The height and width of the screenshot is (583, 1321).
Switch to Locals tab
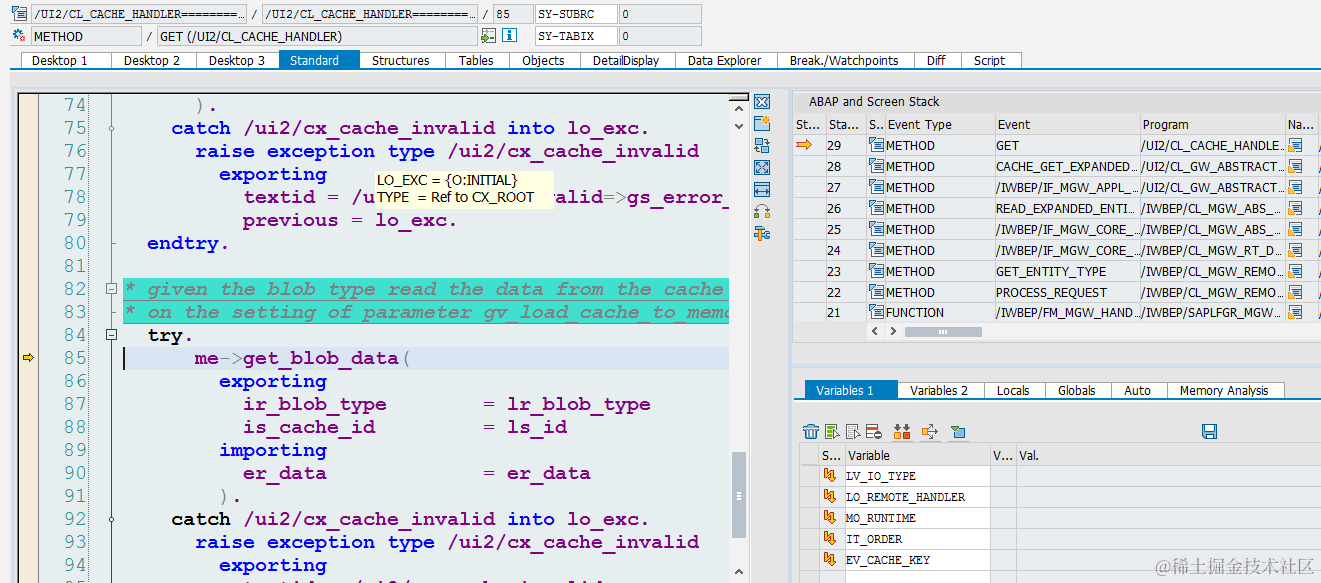pos(1013,390)
